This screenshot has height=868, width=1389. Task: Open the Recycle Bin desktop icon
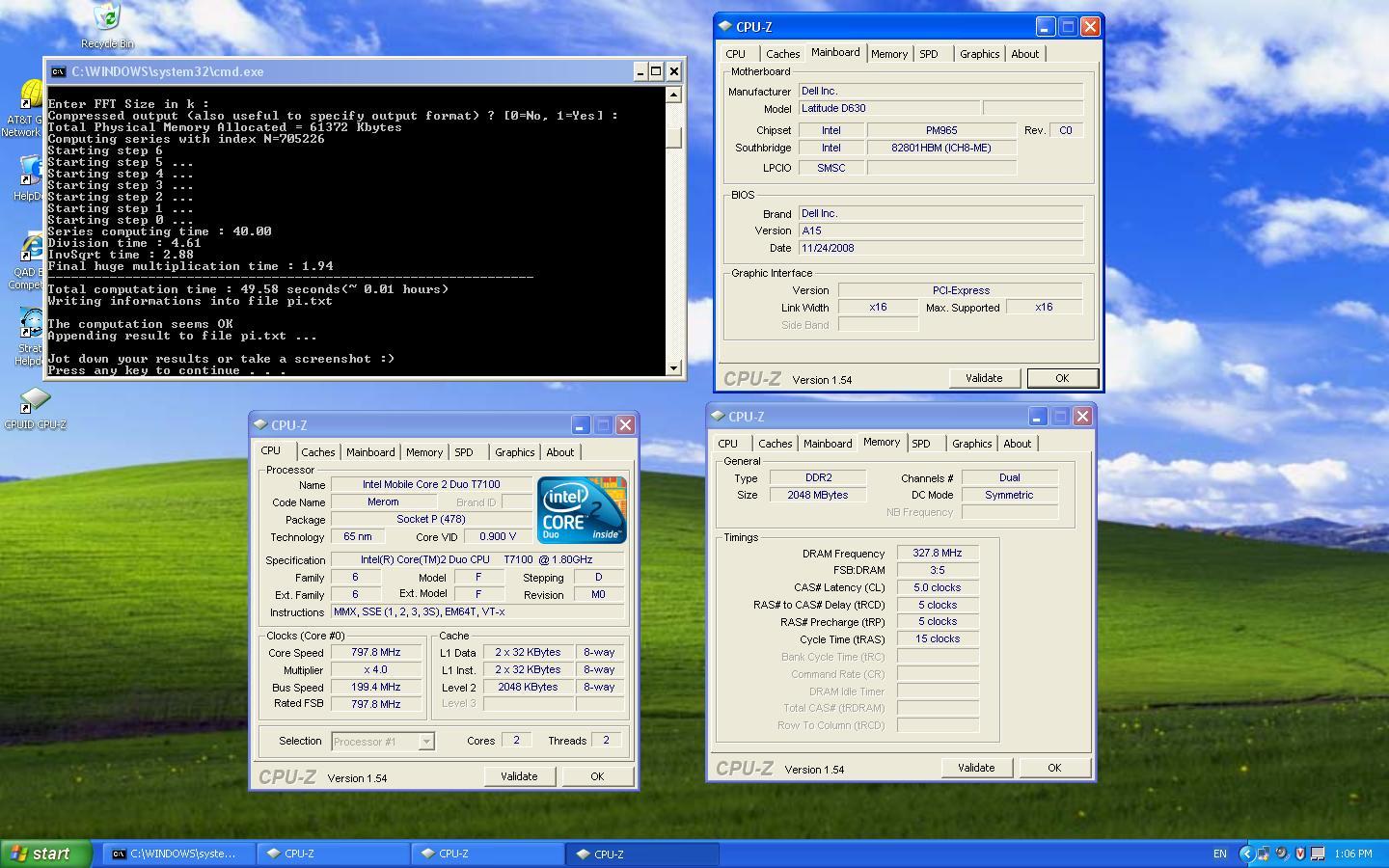107,24
